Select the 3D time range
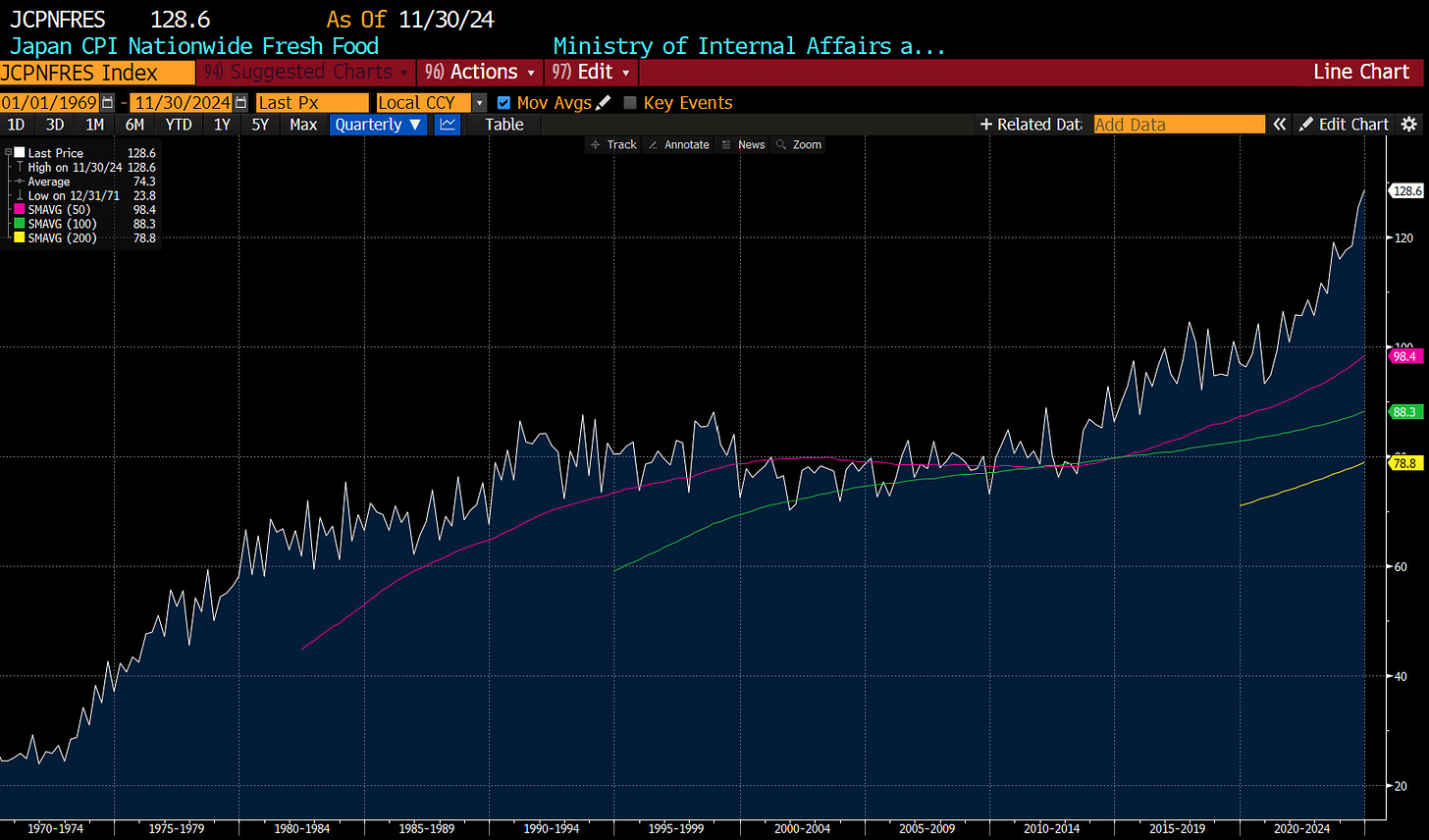 (x=55, y=125)
